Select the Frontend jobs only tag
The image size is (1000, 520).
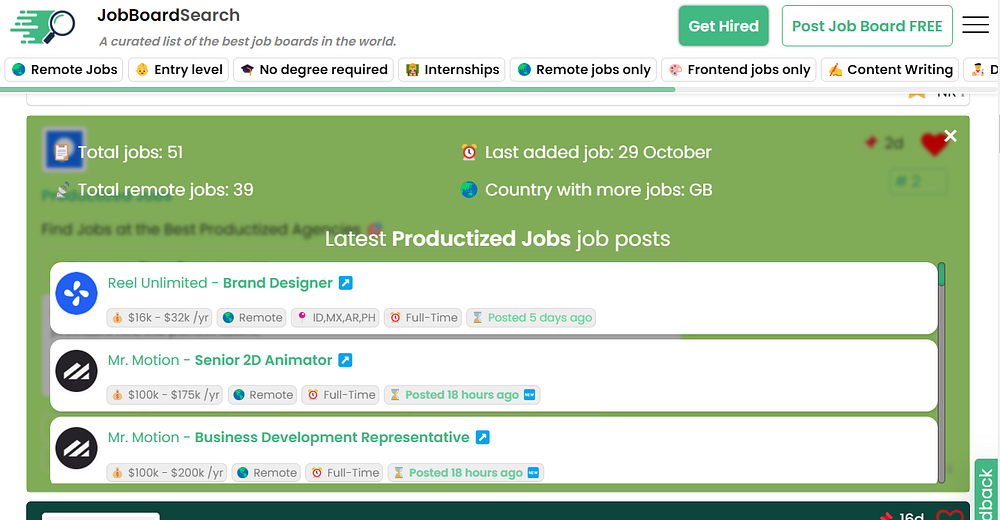tap(739, 70)
